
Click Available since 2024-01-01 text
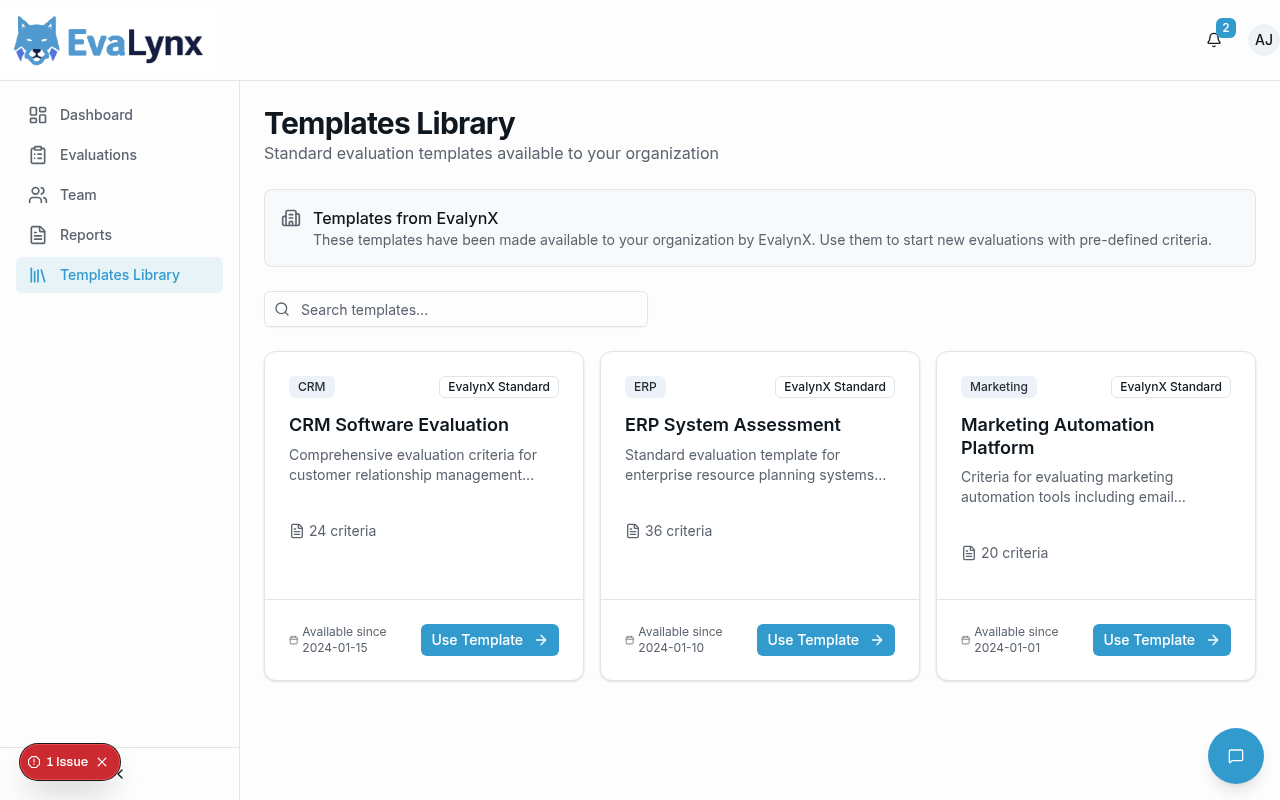[1016, 640]
